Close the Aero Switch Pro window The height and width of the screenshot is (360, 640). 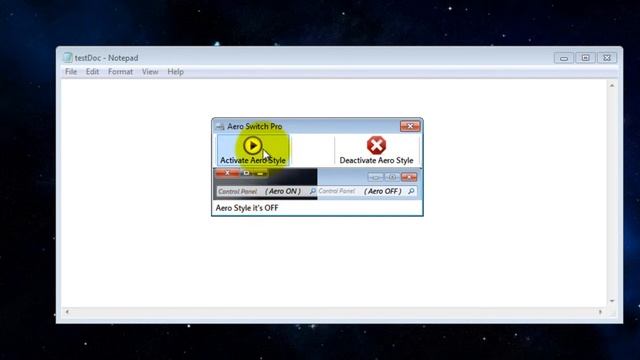tap(410, 126)
